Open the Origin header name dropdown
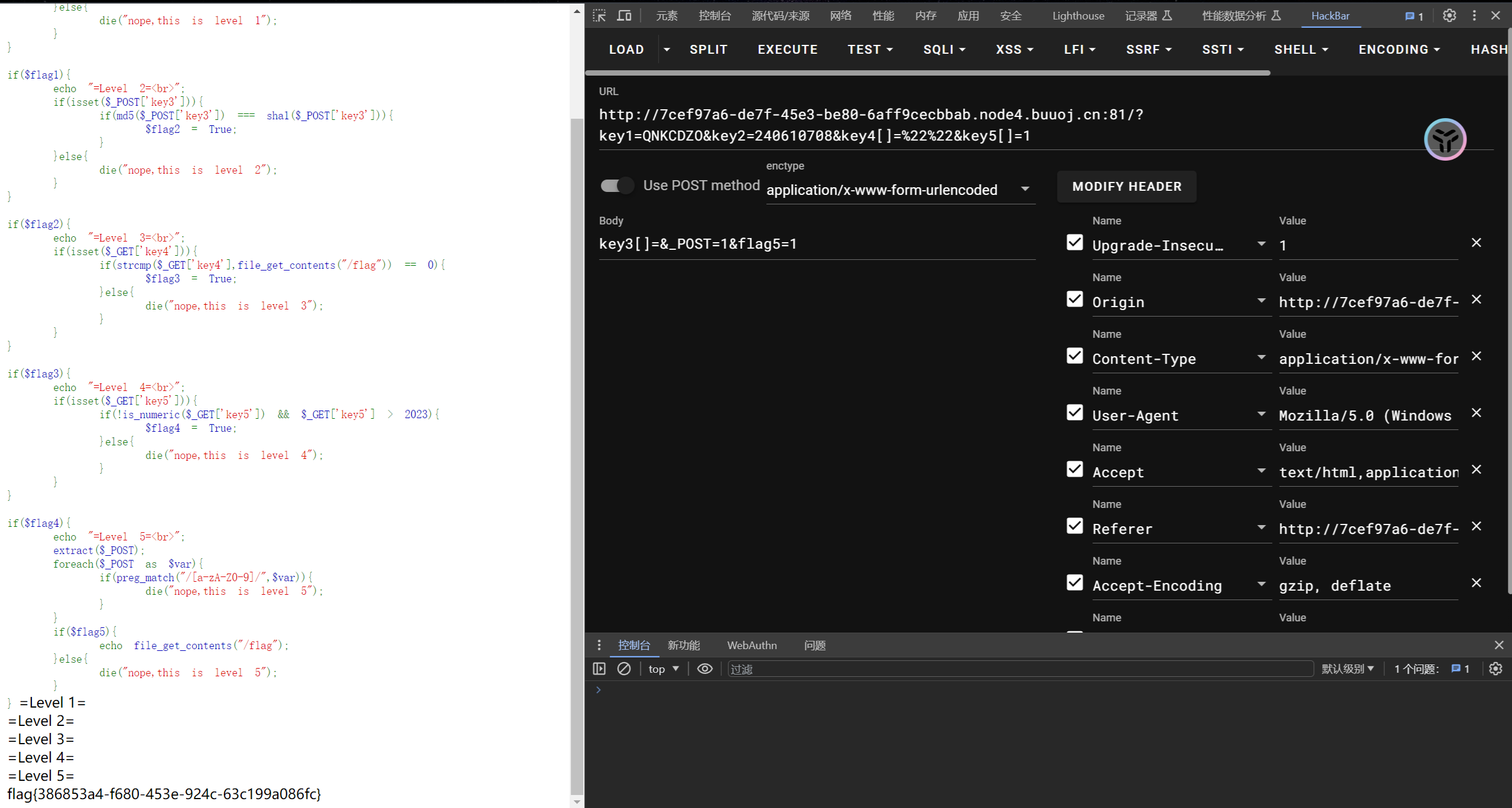 pyautogui.click(x=1261, y=301)
